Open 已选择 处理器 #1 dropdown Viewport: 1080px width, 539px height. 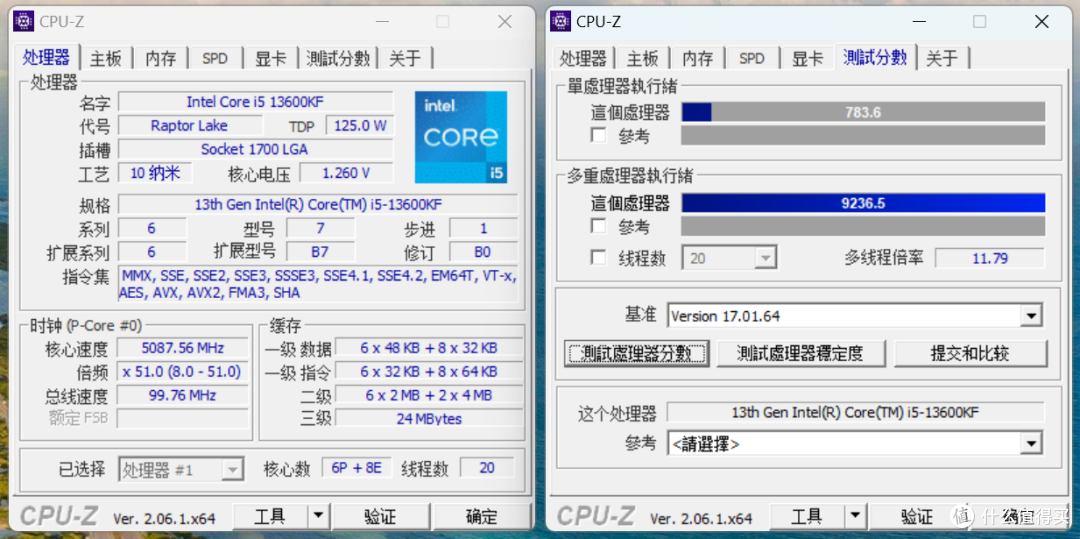181,470
